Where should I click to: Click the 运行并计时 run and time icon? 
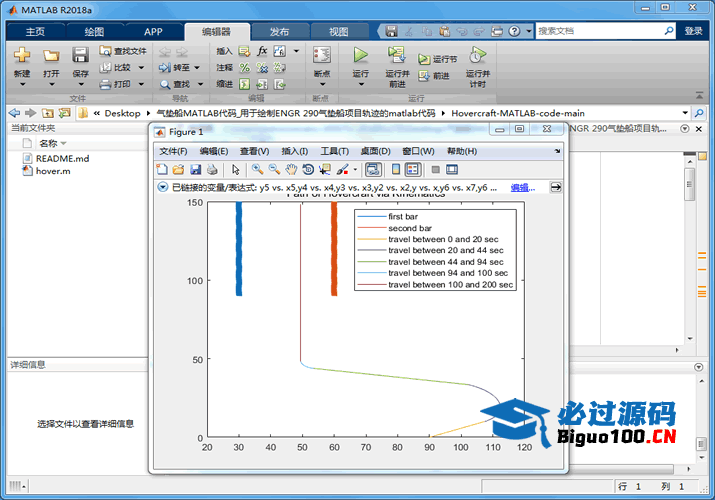tap(477, 55)
